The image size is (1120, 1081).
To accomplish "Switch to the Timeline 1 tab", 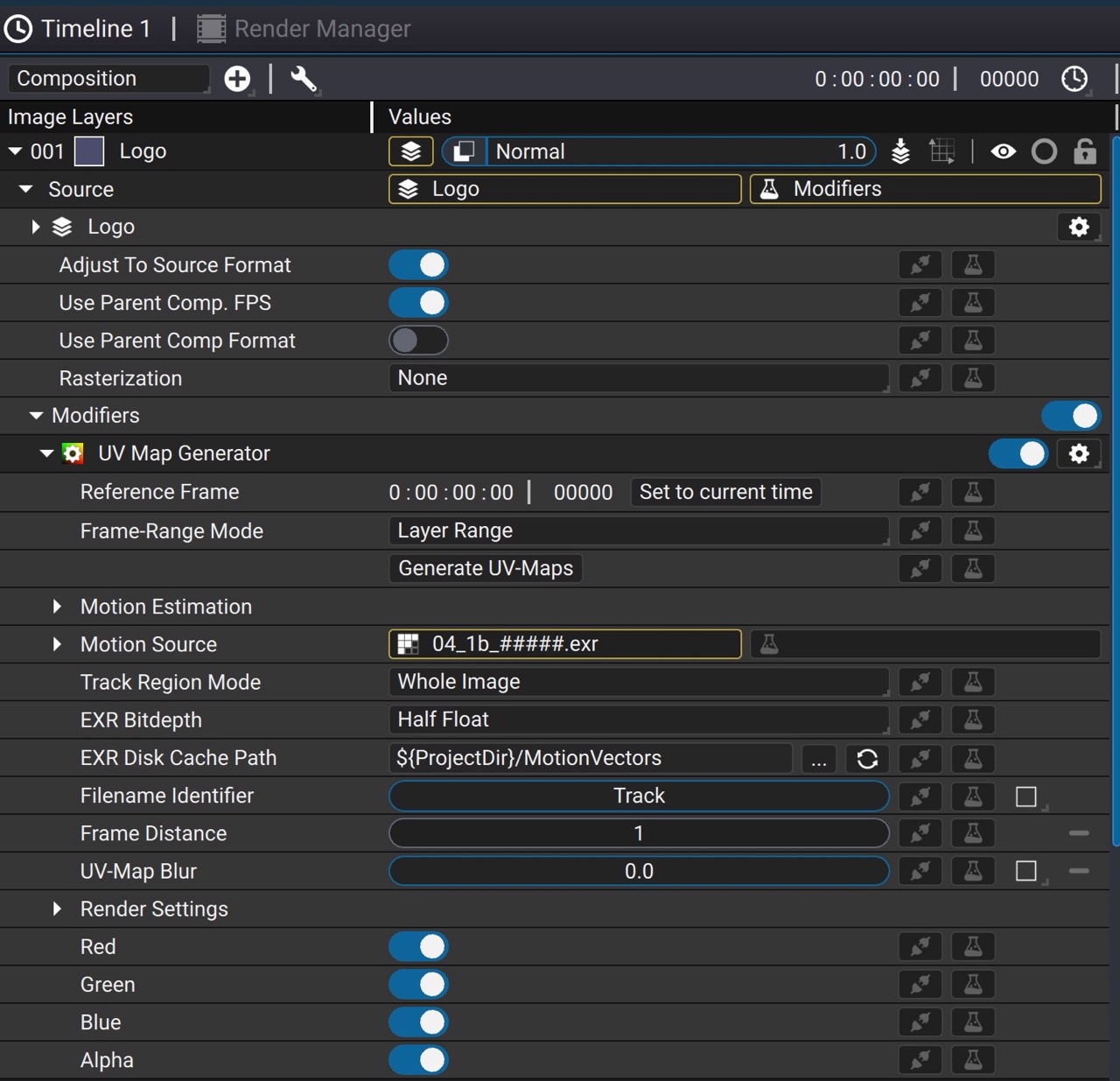I will pyautogui.click(x=77, y=29).
